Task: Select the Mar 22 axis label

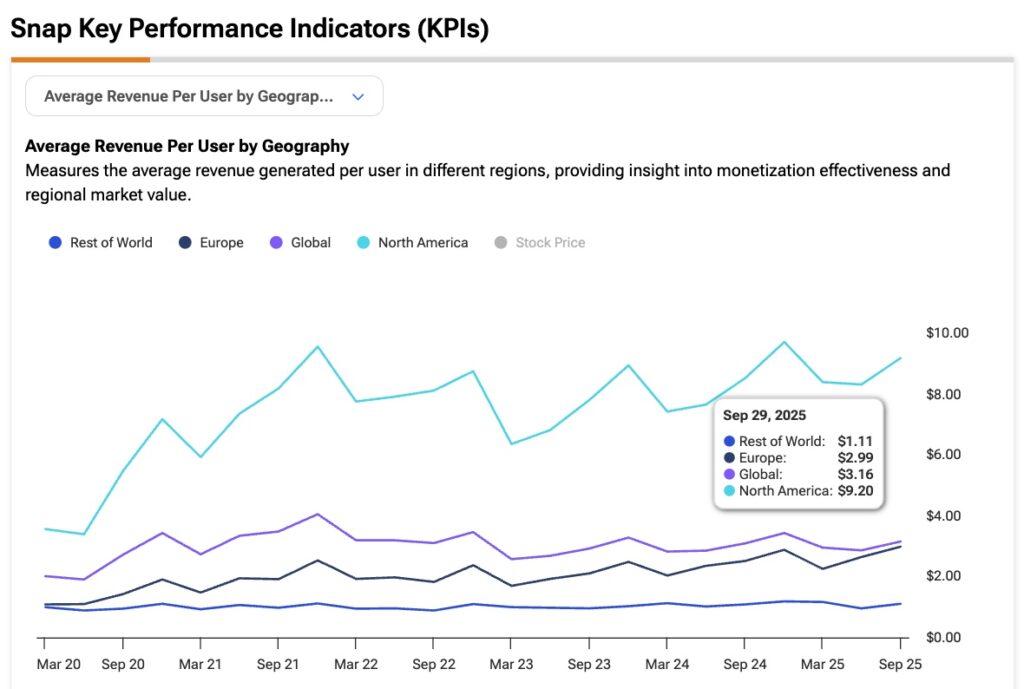Action: pos(356,663)
